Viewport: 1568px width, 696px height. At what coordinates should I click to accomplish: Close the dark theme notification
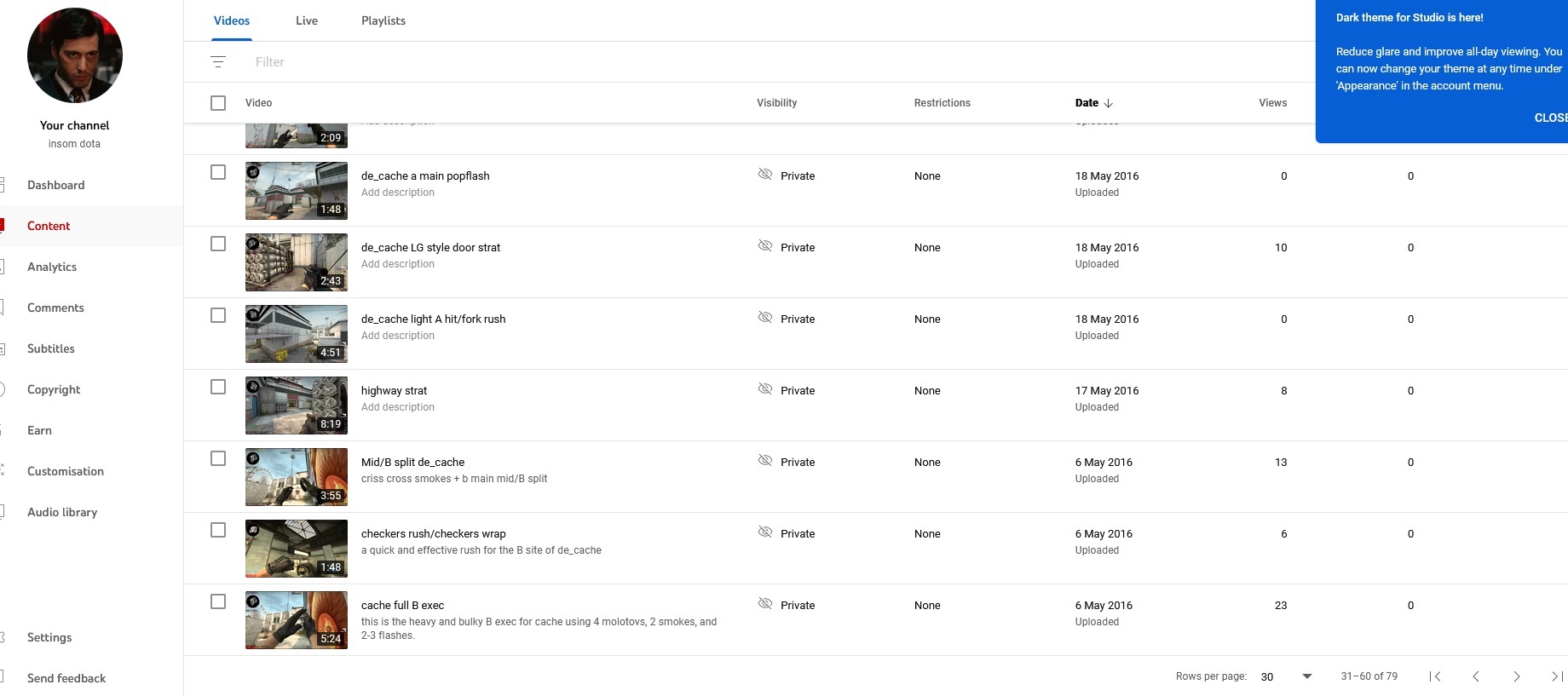click(1551, 118)
